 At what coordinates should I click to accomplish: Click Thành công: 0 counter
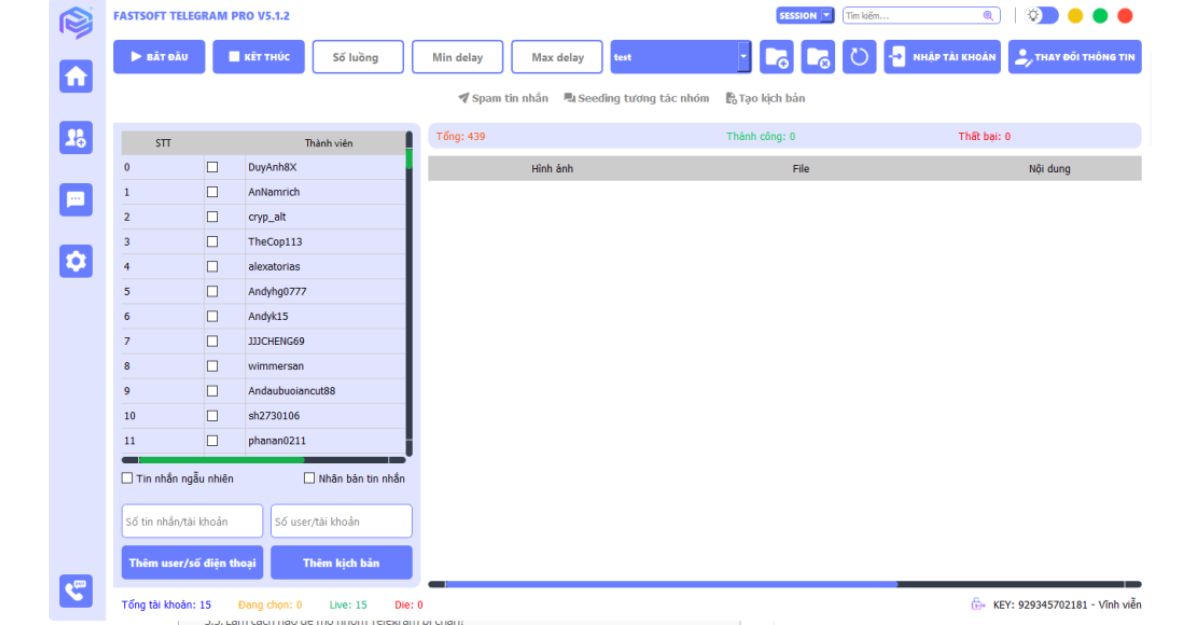tap(761, 136)
